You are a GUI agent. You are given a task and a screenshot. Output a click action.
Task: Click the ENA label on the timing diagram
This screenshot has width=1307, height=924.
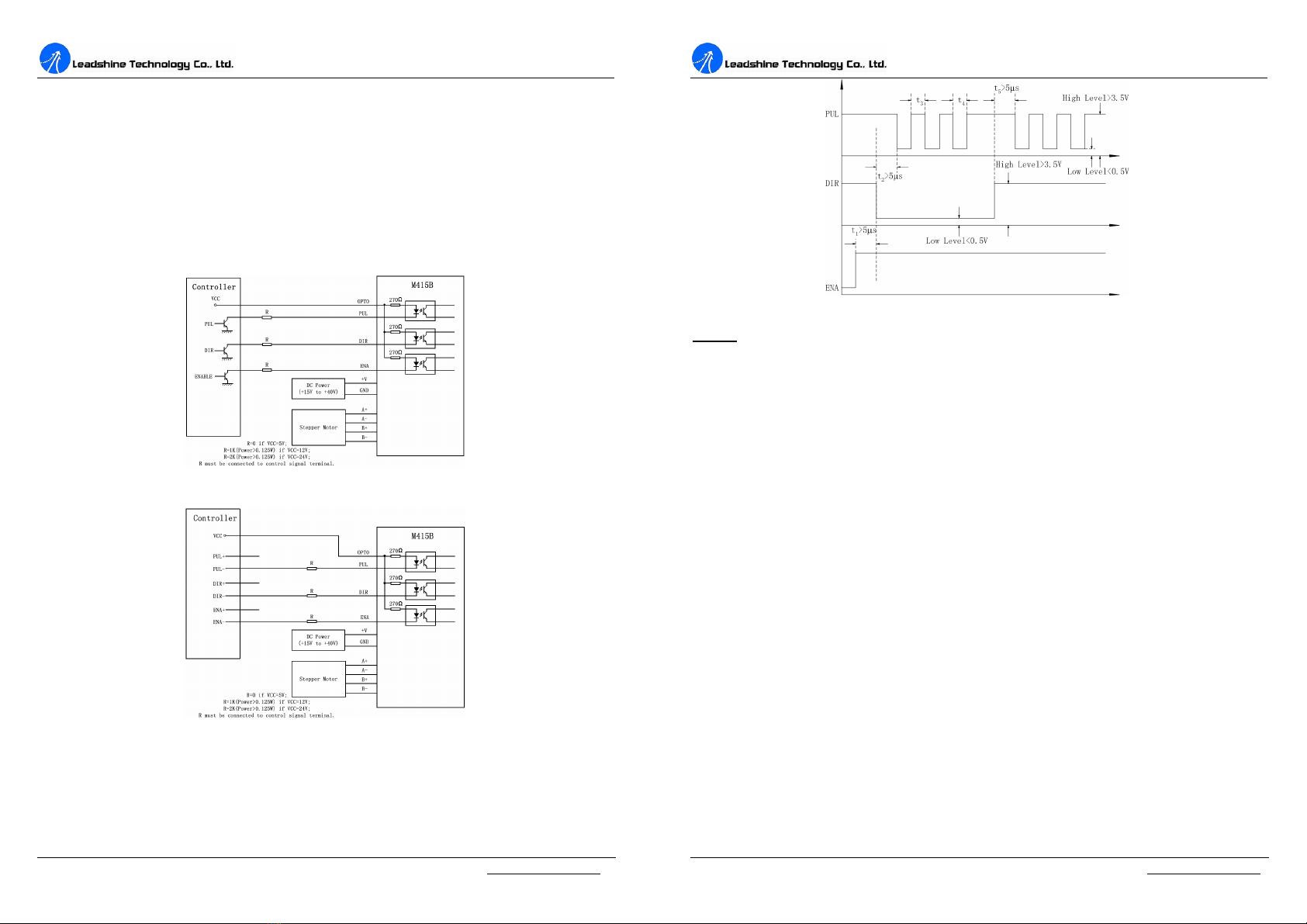[832, 288]
